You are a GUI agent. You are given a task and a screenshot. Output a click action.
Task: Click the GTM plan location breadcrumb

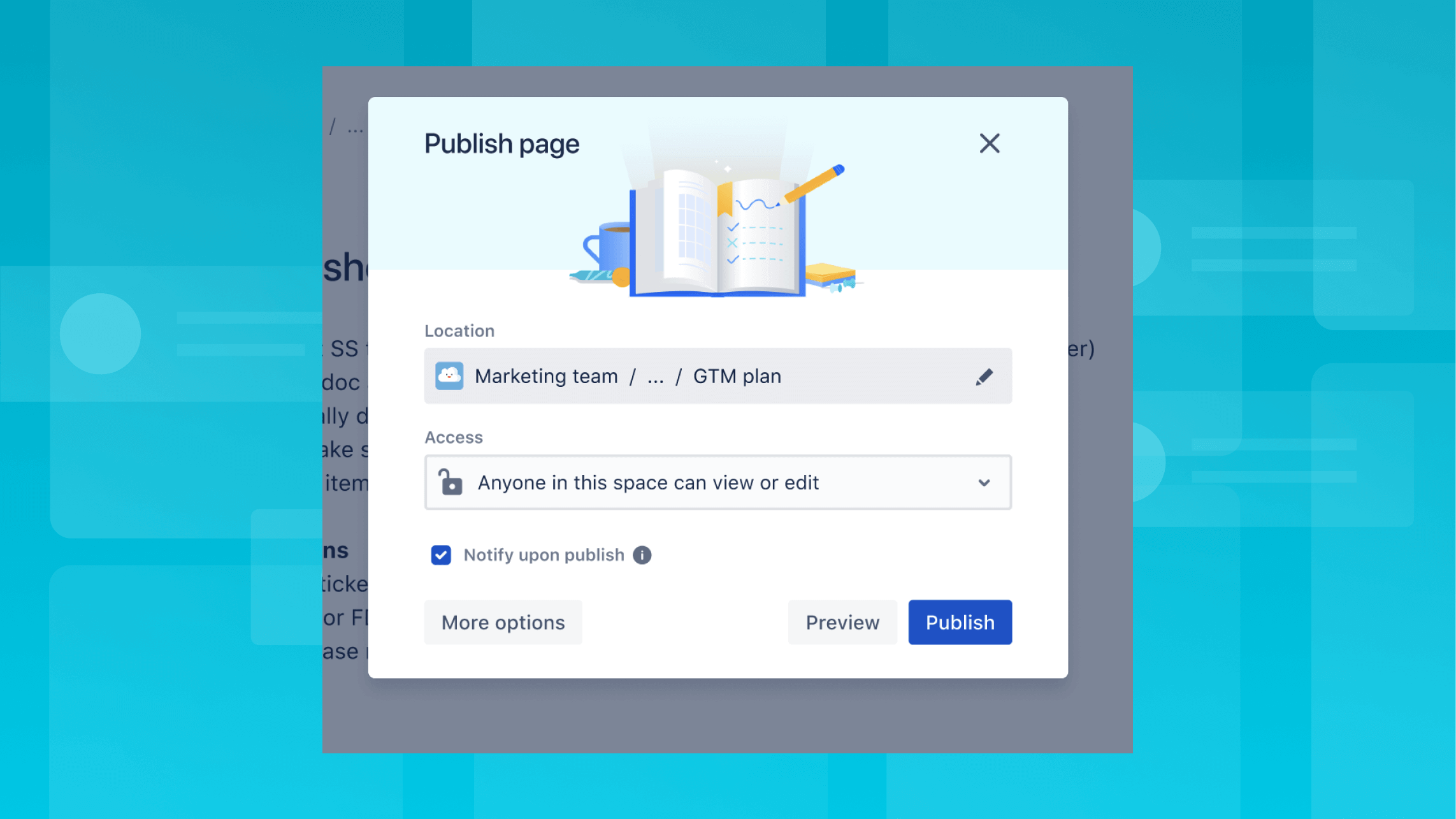coord(737,376)
